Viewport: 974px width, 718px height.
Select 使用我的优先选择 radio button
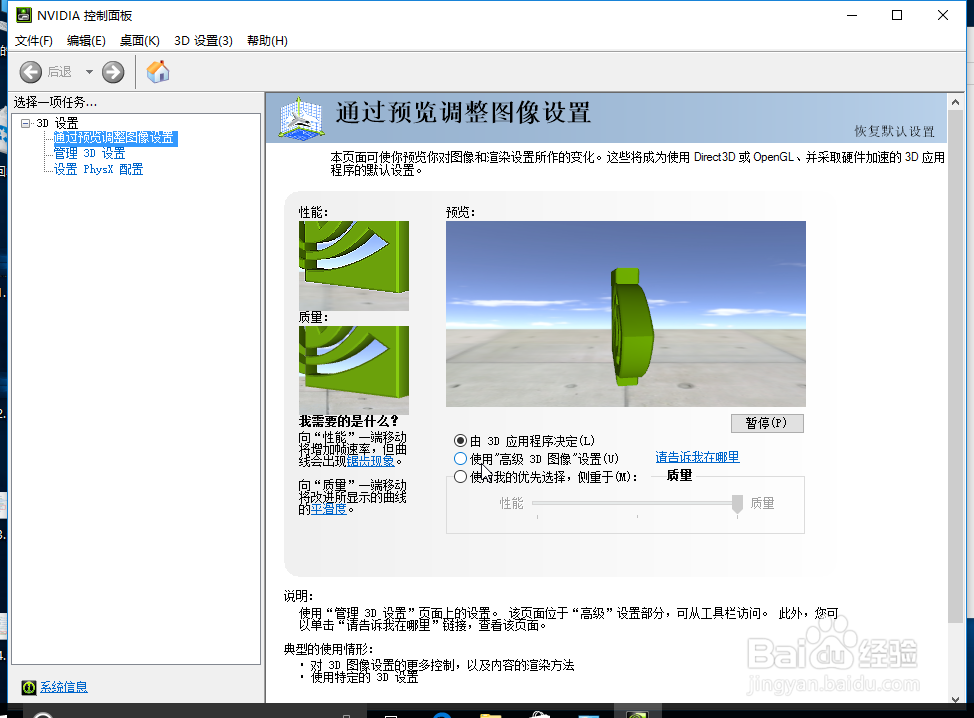pyautogui.click(x=460, y=477)
